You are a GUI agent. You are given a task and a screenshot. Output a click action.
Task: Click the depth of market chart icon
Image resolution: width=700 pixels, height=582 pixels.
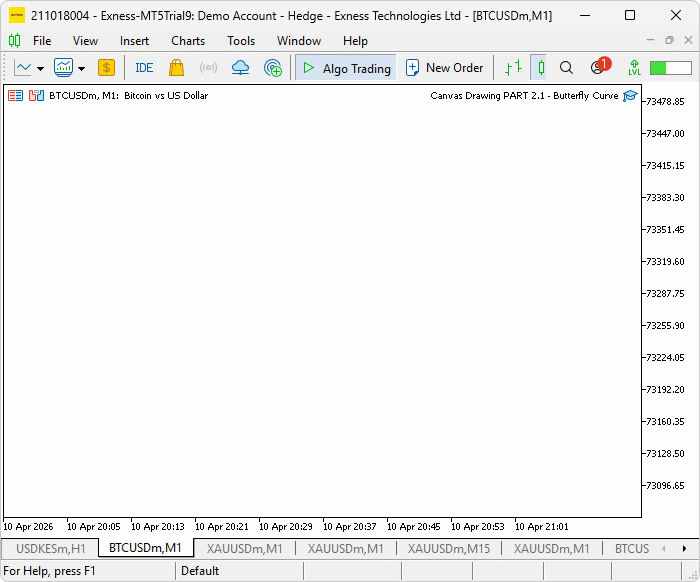click(36, 96)
